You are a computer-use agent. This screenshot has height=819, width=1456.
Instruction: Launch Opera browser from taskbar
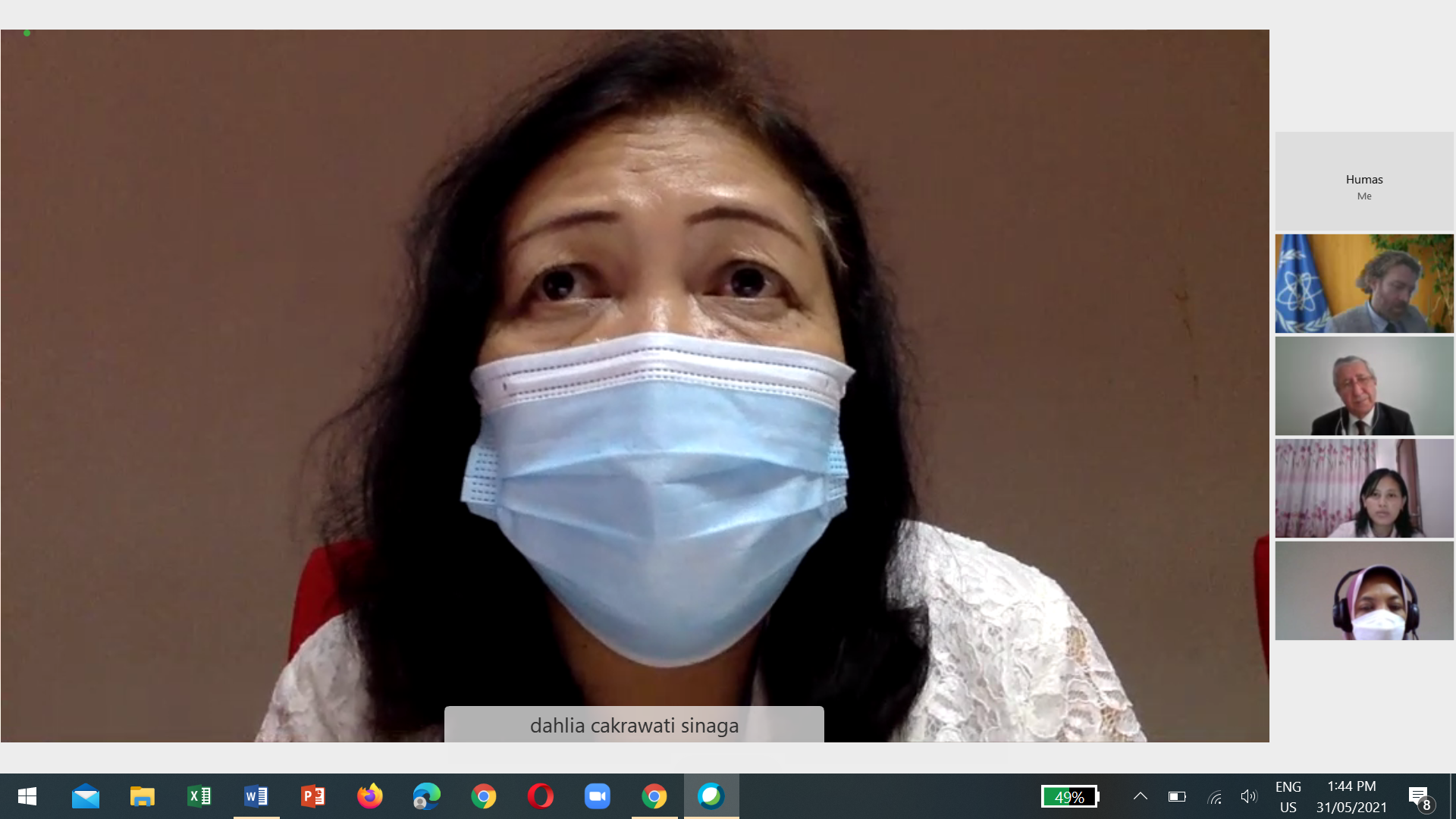[541, 796]
